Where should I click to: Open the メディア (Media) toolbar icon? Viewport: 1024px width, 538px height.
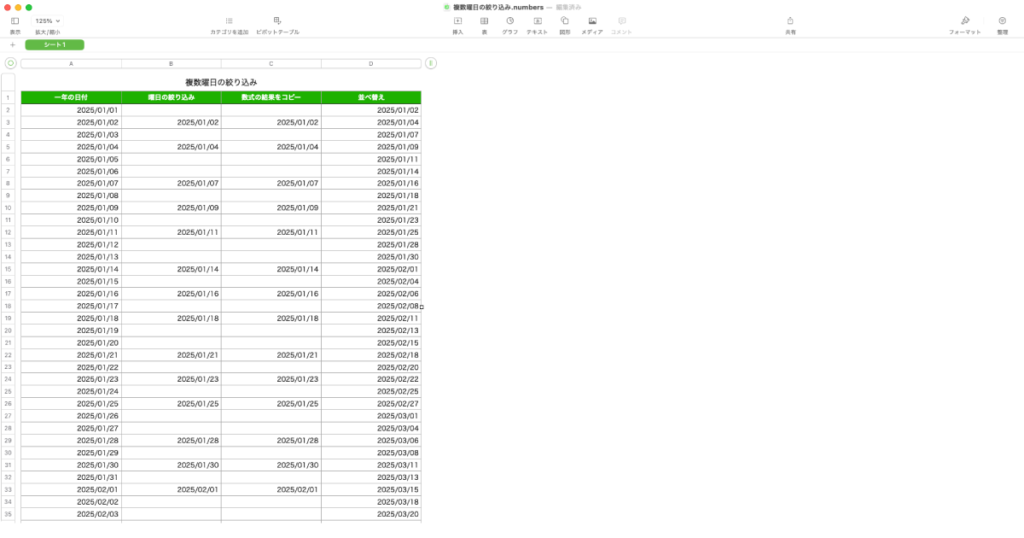coord(592,21)
